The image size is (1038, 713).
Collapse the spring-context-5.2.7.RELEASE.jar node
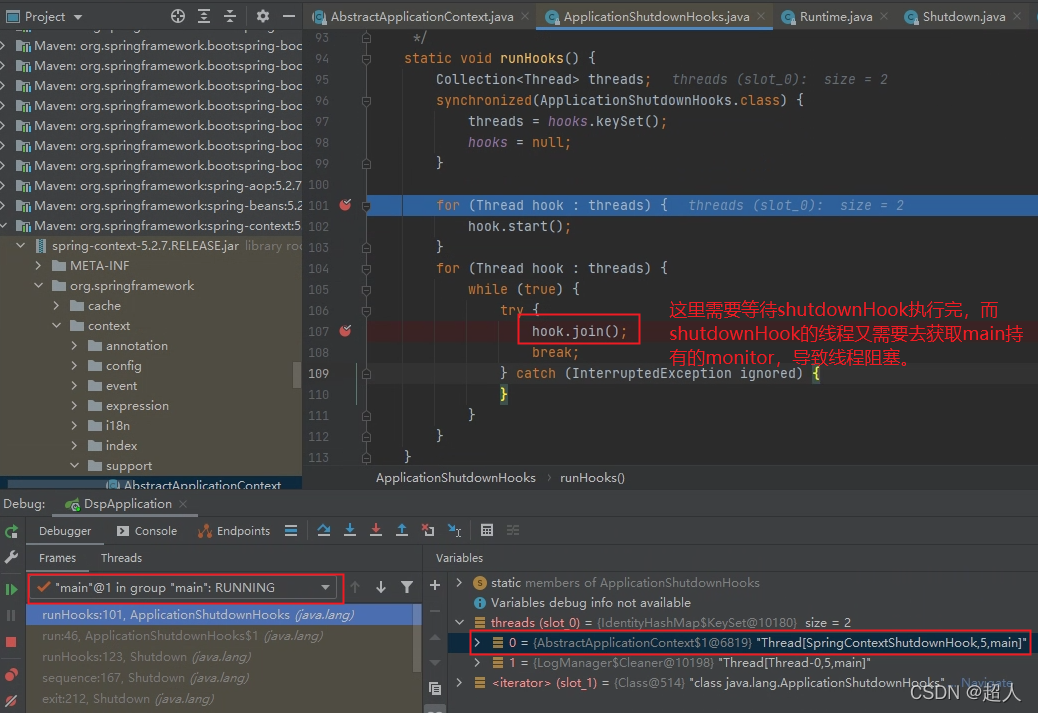coord(21,246)
